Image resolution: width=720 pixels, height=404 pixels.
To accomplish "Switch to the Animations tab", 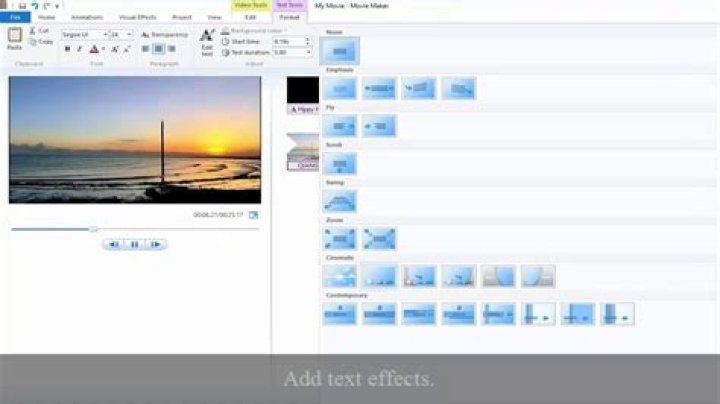I will tap(86, 17).
